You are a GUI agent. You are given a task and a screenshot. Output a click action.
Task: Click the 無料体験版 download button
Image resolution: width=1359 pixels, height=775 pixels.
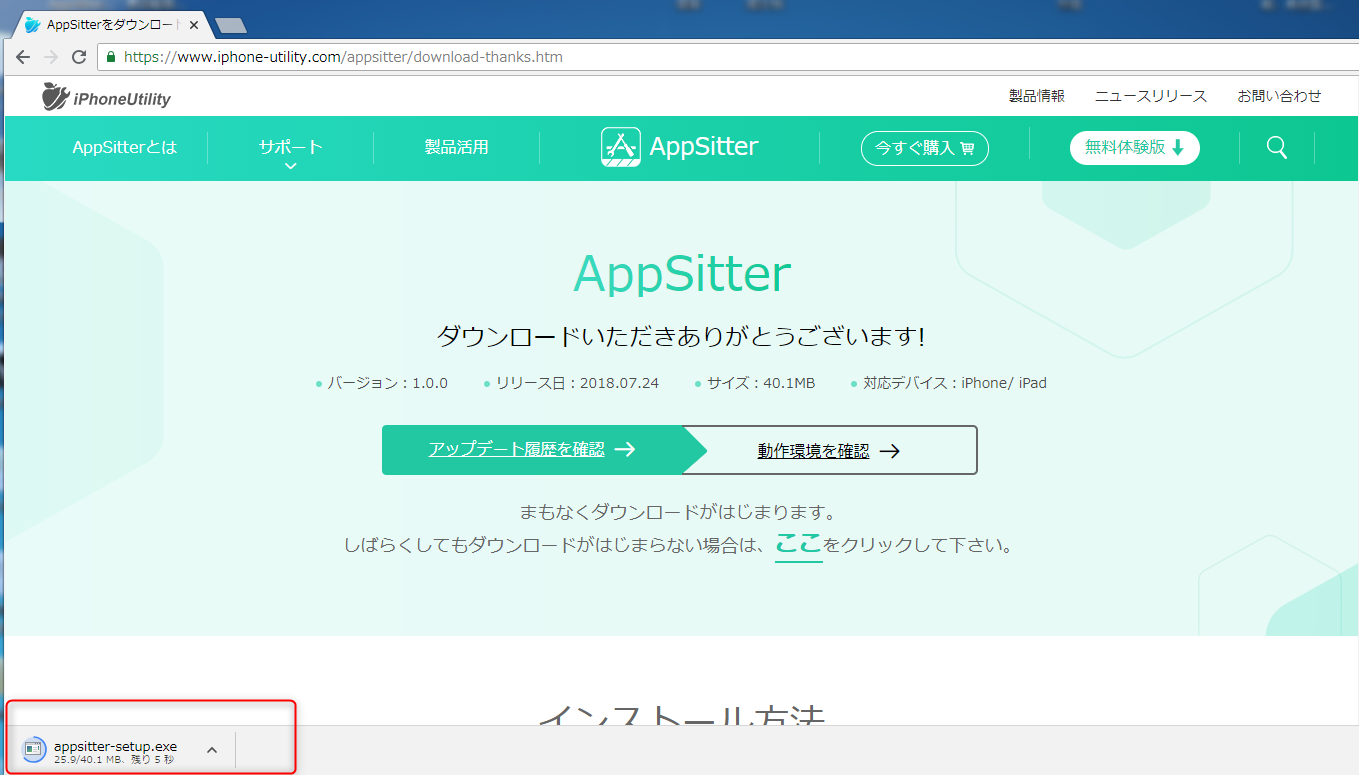tap(1135, 148)
